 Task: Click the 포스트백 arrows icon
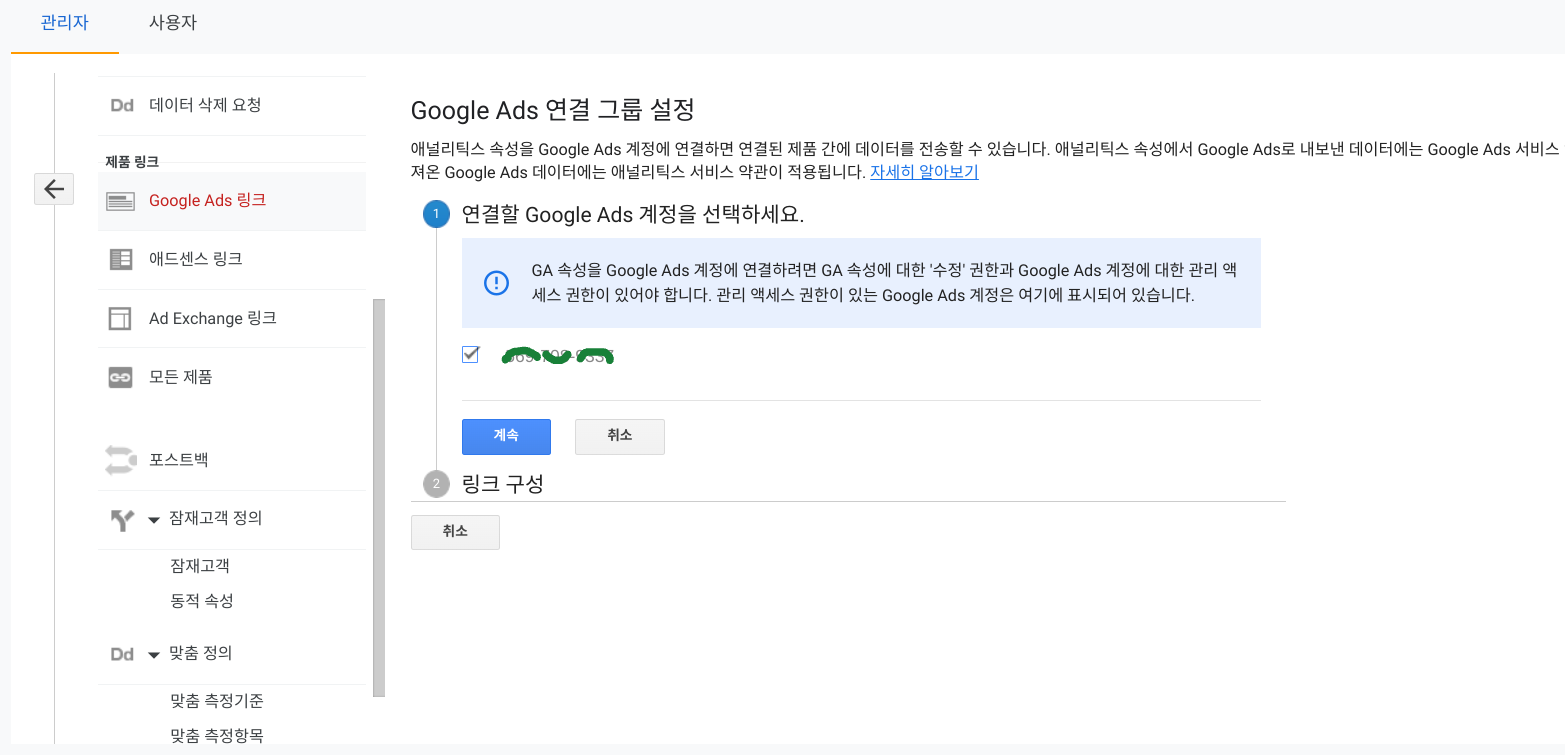point(121,460)
